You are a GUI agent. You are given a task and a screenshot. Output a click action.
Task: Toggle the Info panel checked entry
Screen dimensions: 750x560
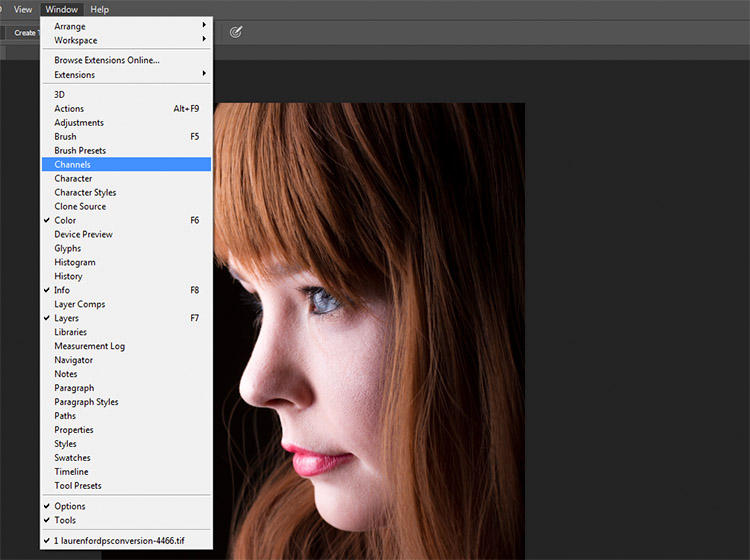coord(126,290)
